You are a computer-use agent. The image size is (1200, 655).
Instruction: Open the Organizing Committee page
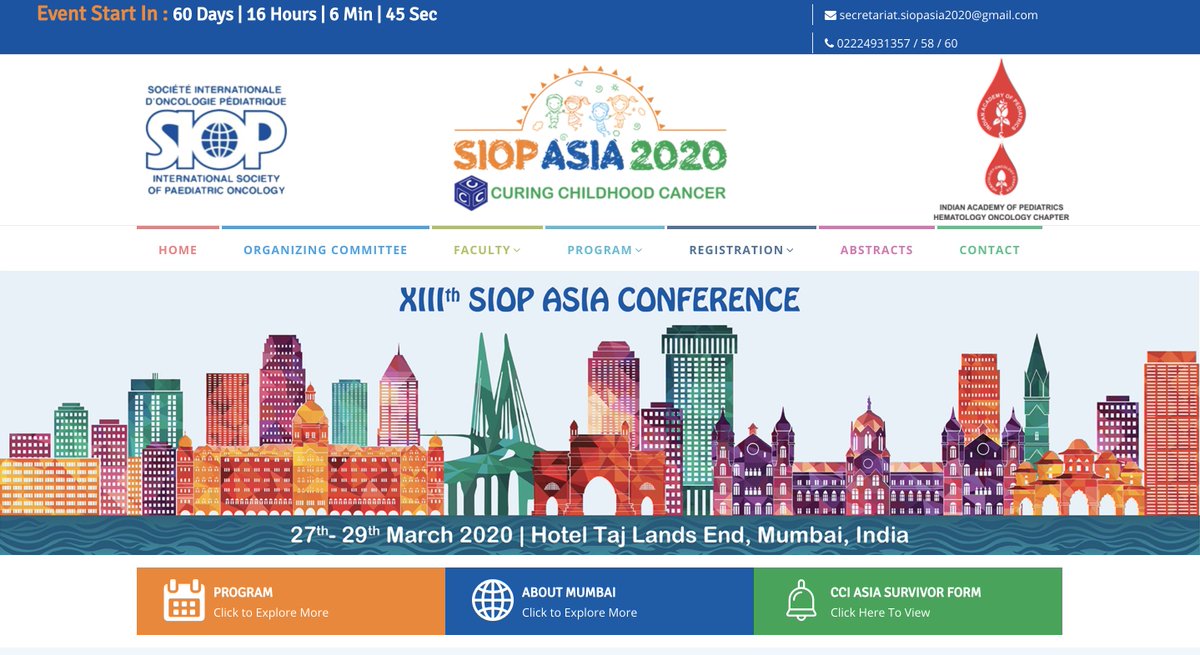[325, 250]
